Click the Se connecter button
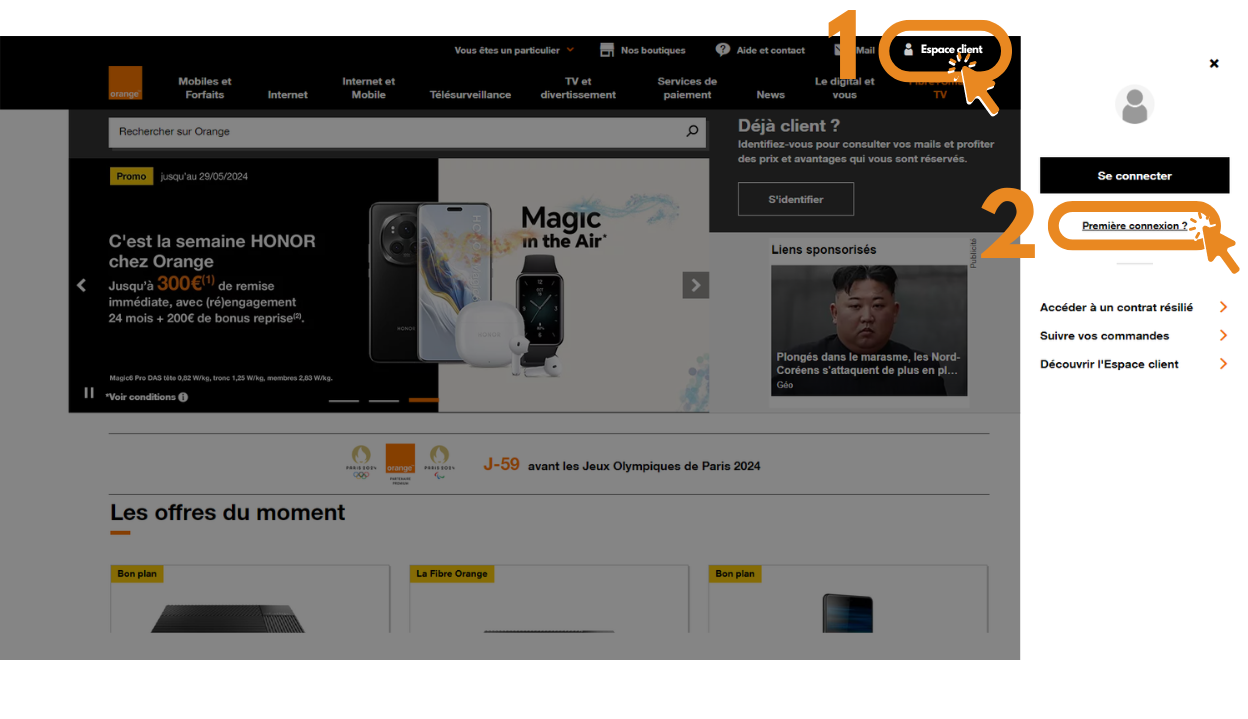This screenshot has width=1248, height=719. point(1135,175)
